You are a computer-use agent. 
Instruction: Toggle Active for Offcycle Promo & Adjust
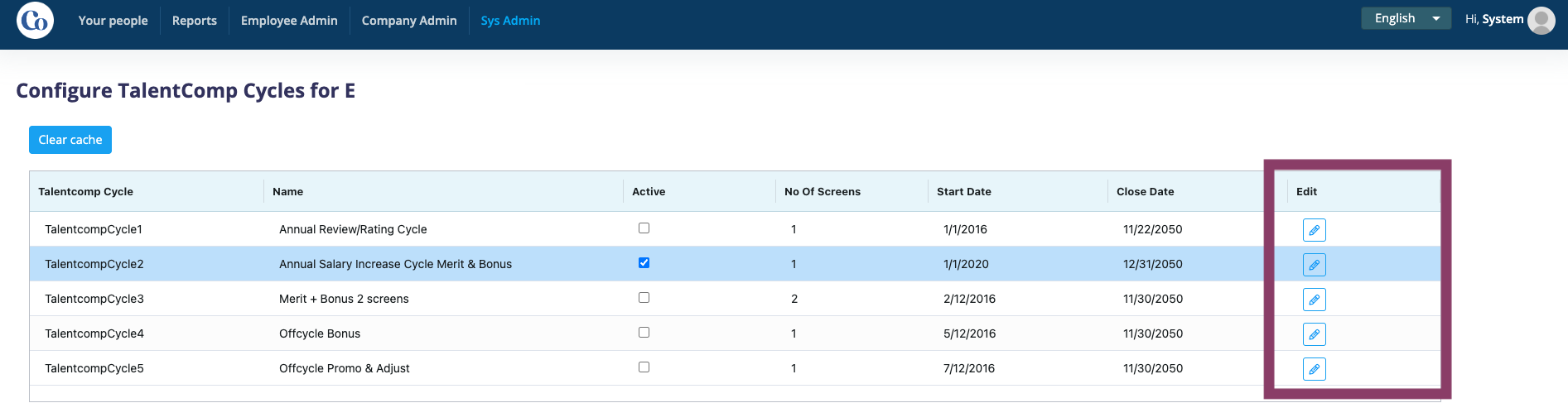point(644,367)
